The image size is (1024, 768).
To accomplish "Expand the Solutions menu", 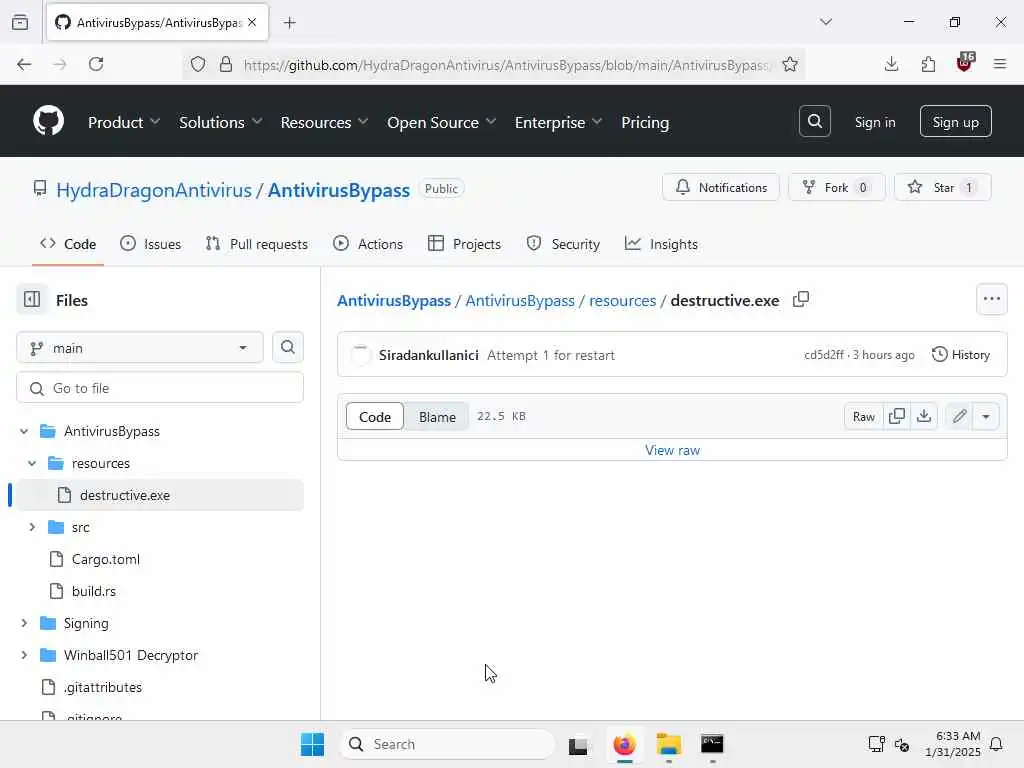I will [221, 122].
